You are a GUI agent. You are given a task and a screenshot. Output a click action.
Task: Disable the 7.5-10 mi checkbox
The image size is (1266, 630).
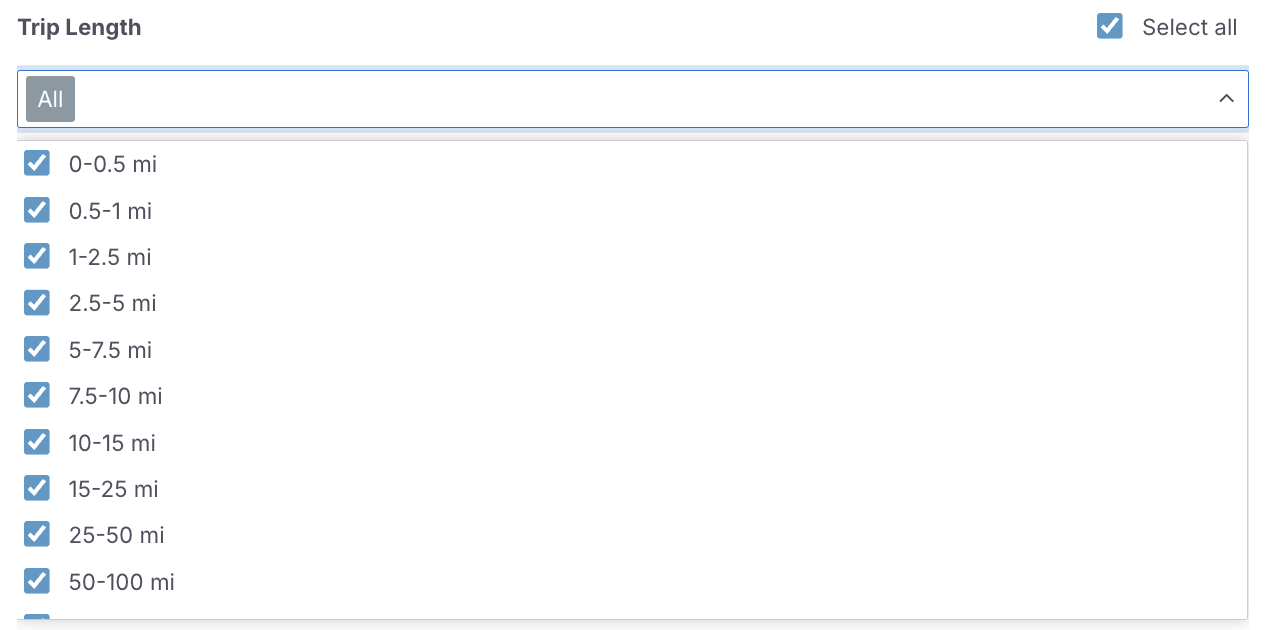37,395
